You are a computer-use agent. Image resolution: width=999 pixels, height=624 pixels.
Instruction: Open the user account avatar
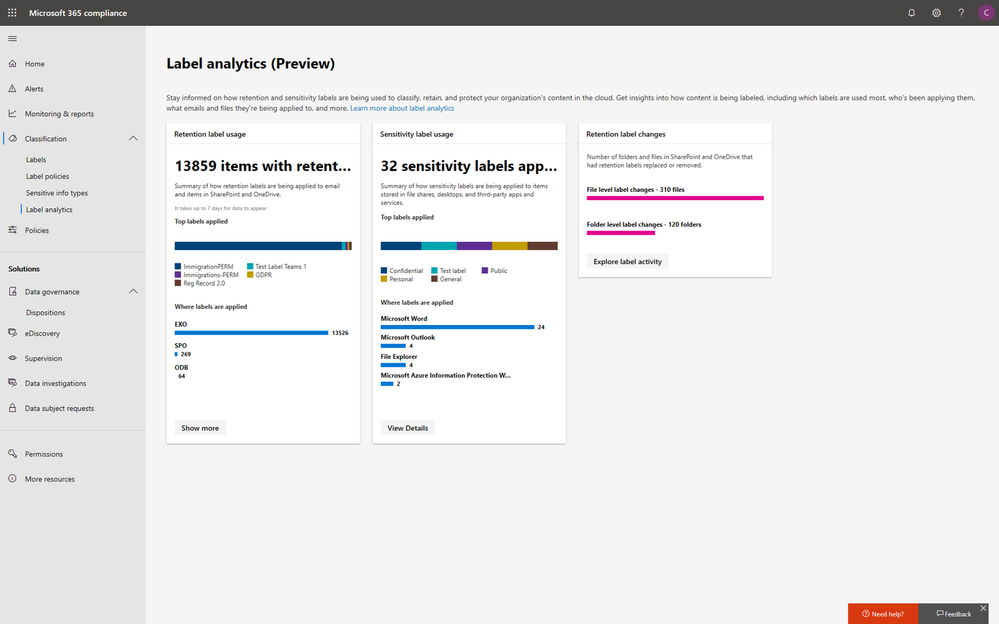click(x=986, y=13)
